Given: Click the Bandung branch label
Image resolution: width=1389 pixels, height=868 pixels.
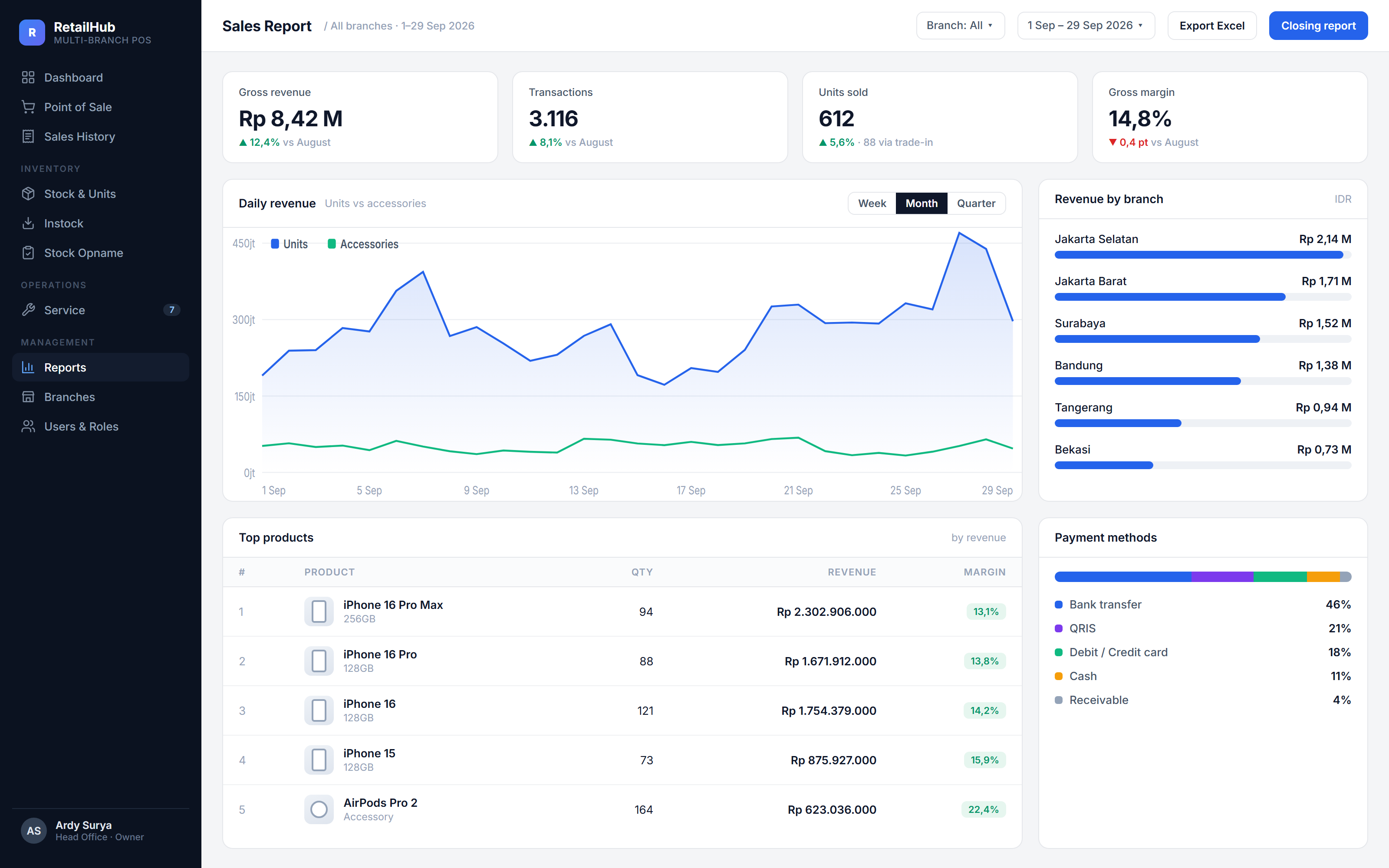Looking at the screenshot, I should 1079,366.
